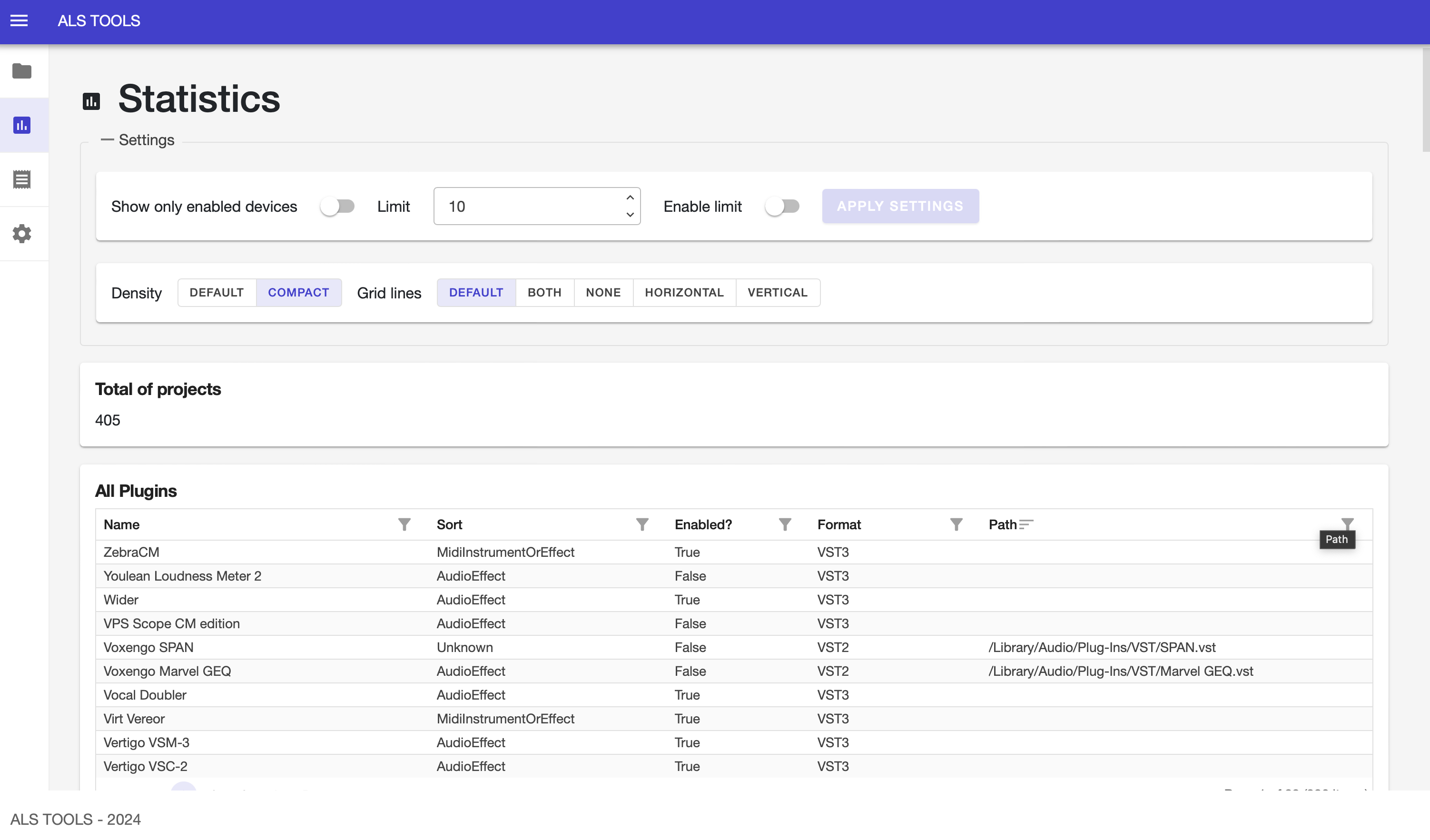Viewport: 1430px width, 840px height.
Task: Click the Sort column filter icon
Action: [x=642, y=524]
